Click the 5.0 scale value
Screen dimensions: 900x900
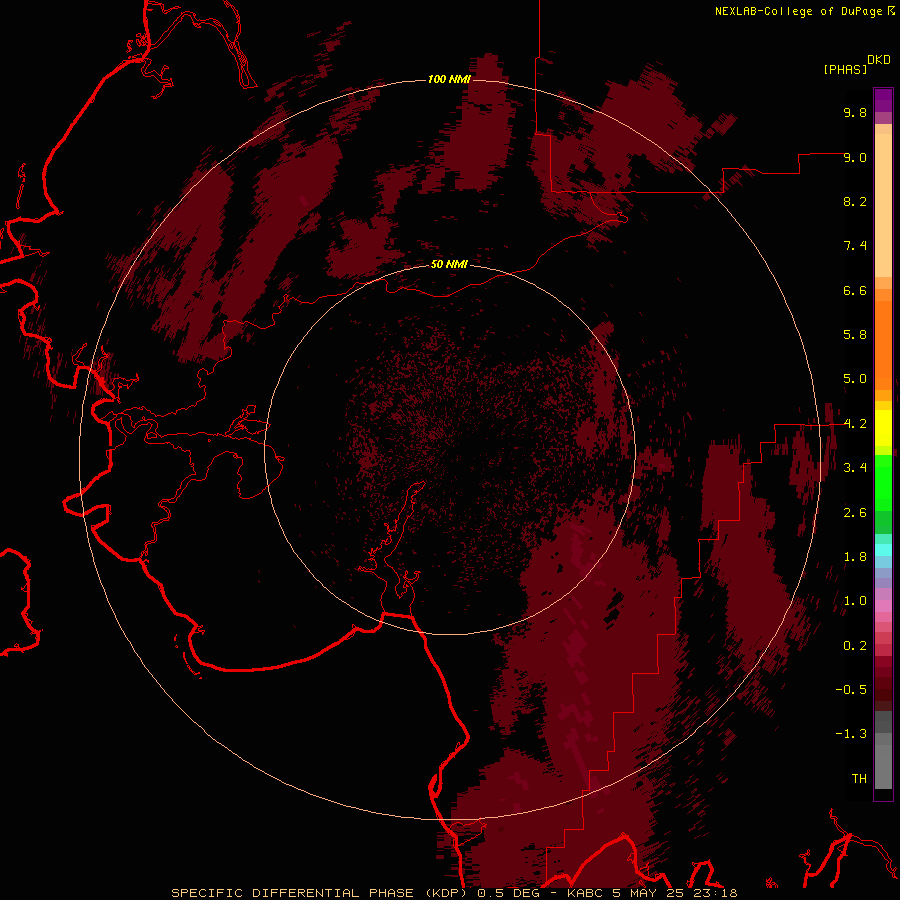pos(855,379)
